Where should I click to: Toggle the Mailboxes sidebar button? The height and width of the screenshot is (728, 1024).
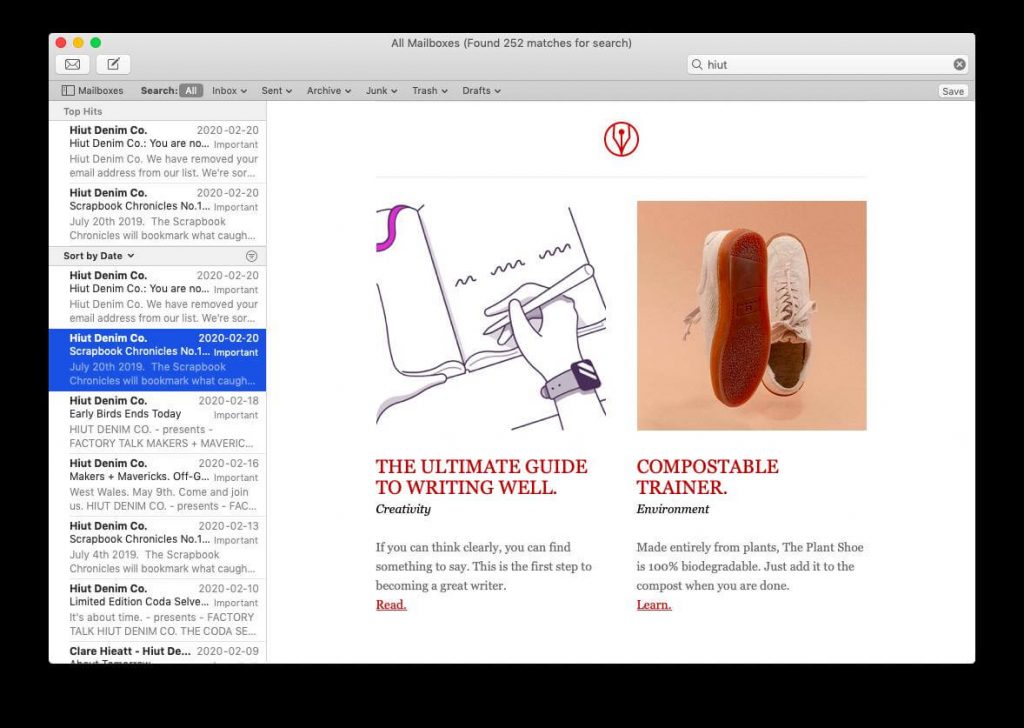(x=92, y=91)
